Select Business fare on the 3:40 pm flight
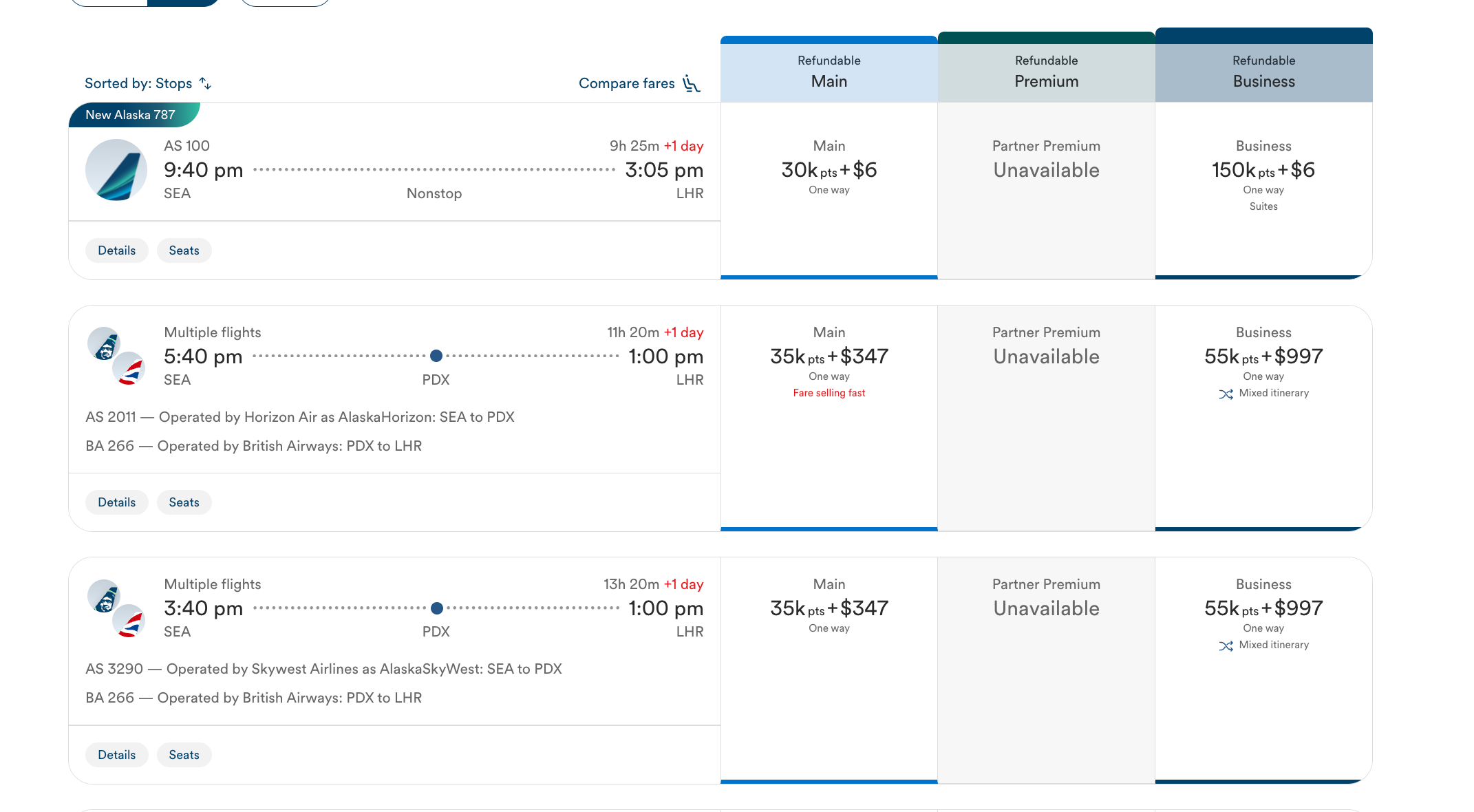The height and width of the screenshot is (812, 1474). pyautogui.click(x=1264, y=670)
